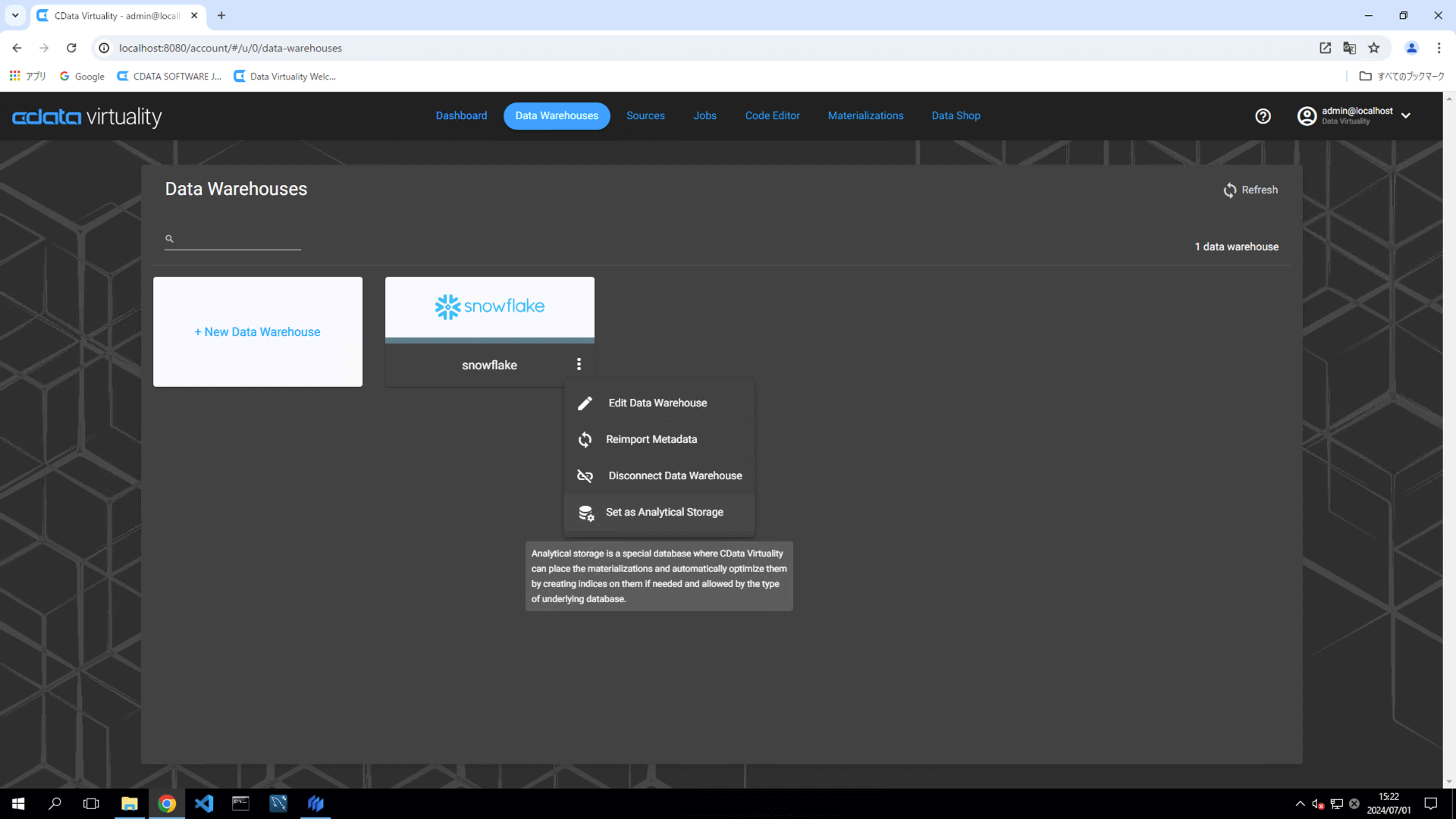1456x819 pixels.
Task: Click the CData Virtuality logo
Action: tap(87, 117)
